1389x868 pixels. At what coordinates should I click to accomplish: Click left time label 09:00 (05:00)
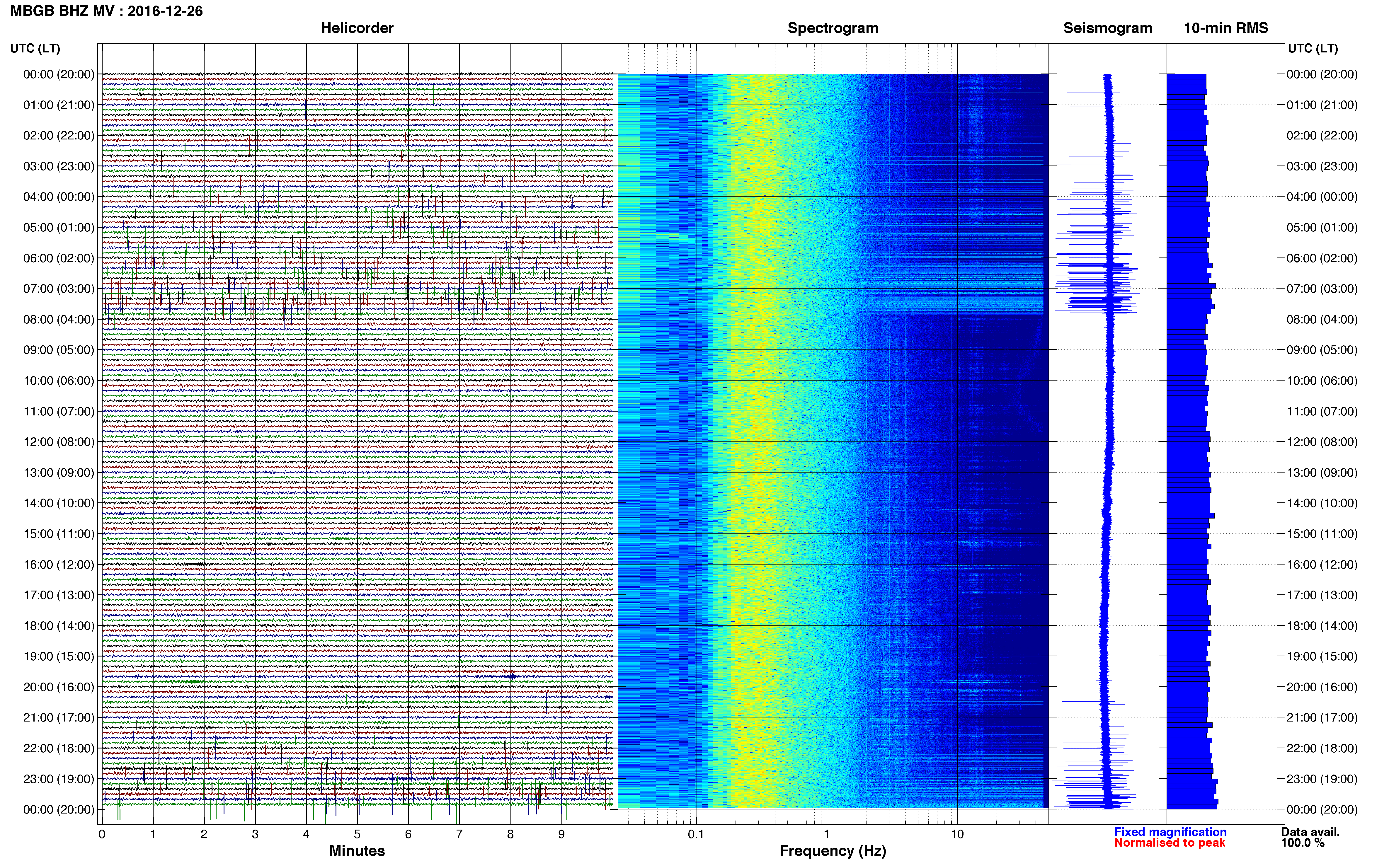pyautogui.click(x=59, y=350)
